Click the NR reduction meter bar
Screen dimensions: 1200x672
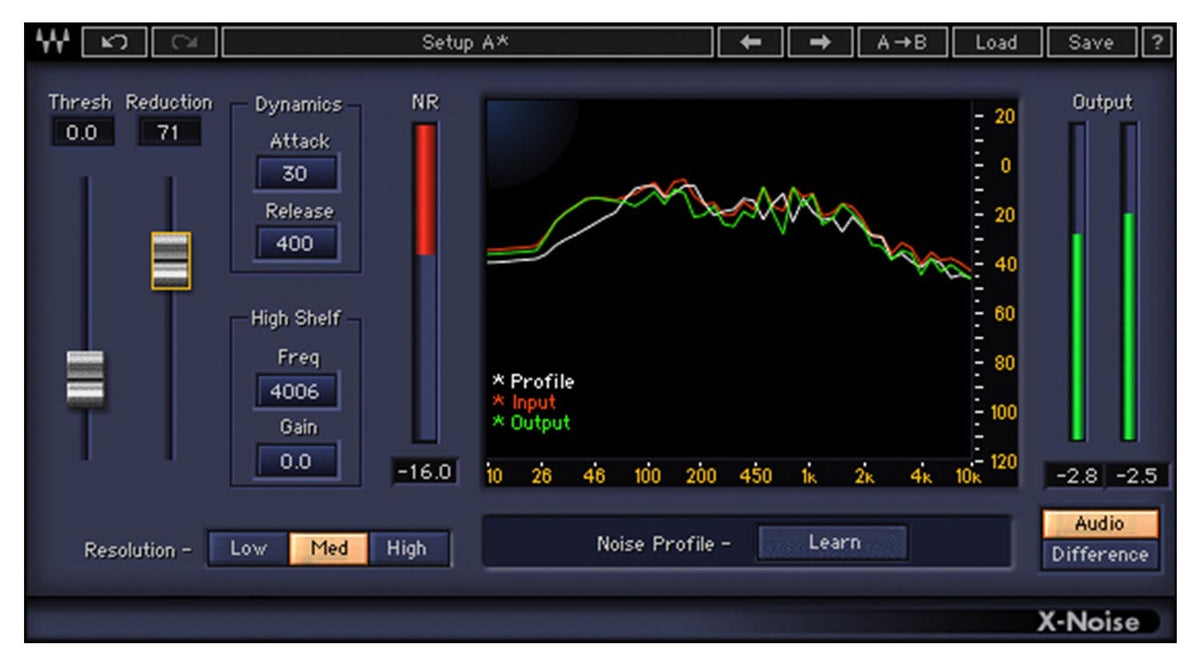point(425,282)
